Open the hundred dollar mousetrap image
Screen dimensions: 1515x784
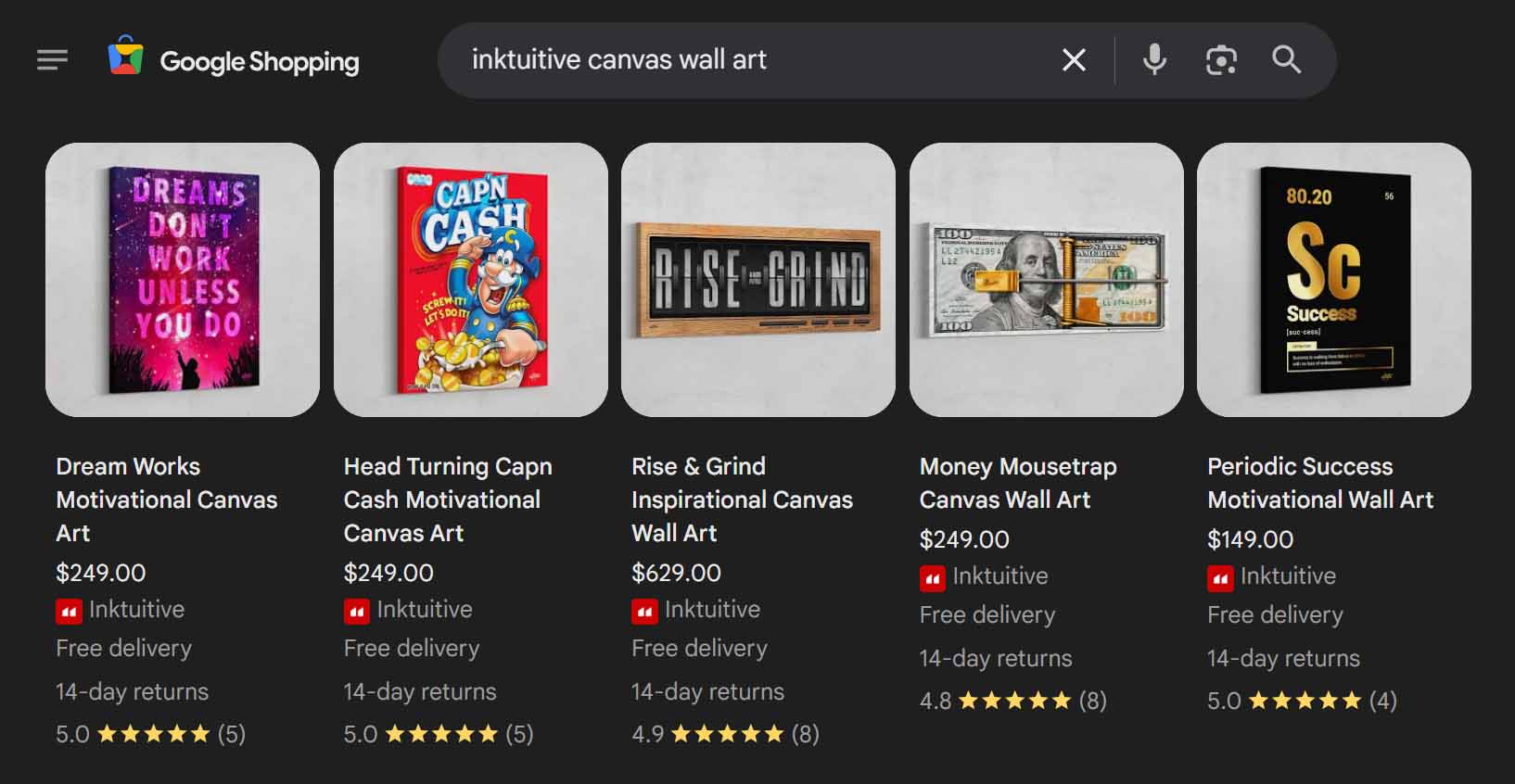(1047, 280)
